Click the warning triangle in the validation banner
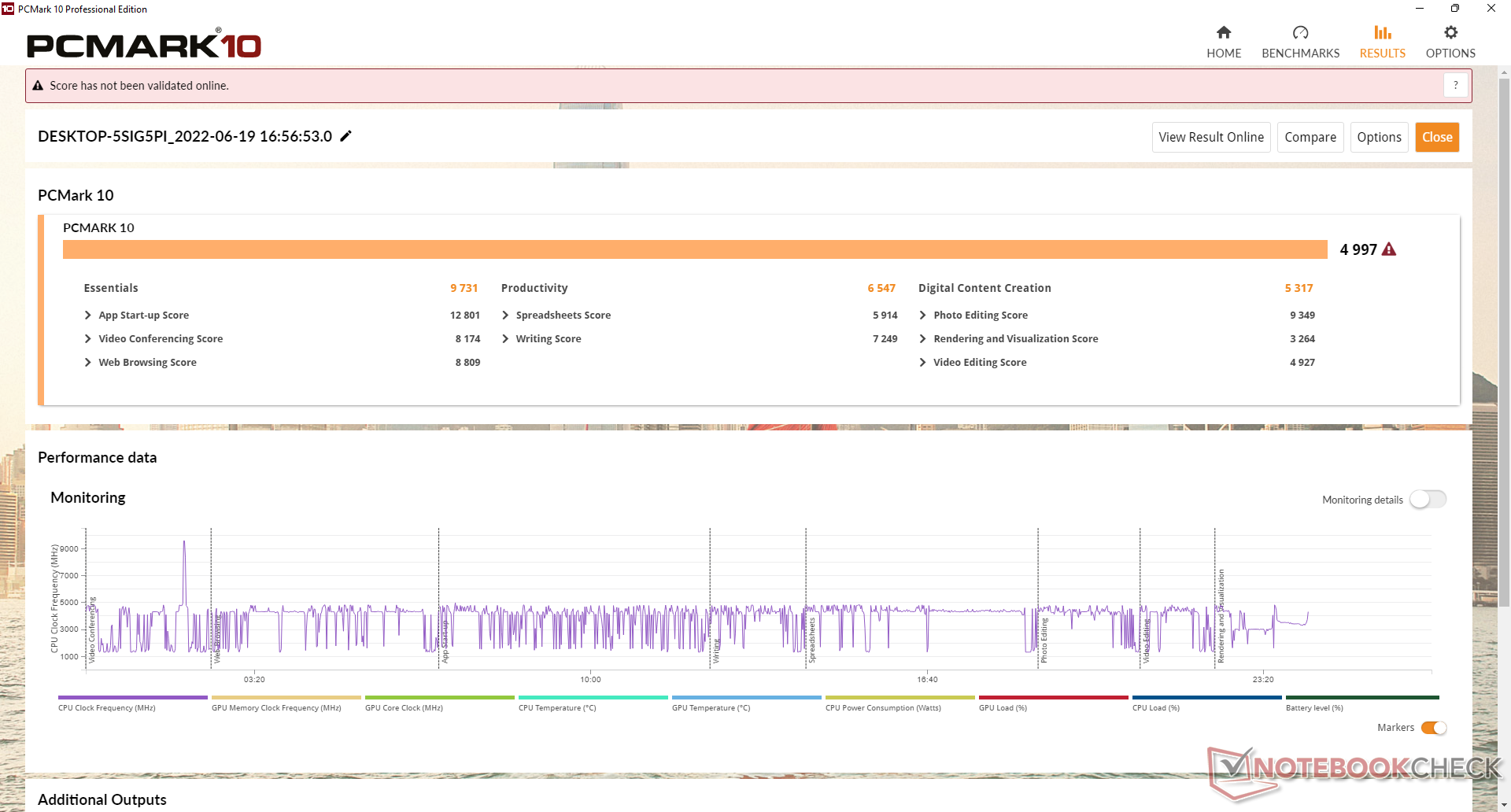The image size is (1511, 812). [x=38, y=86]
